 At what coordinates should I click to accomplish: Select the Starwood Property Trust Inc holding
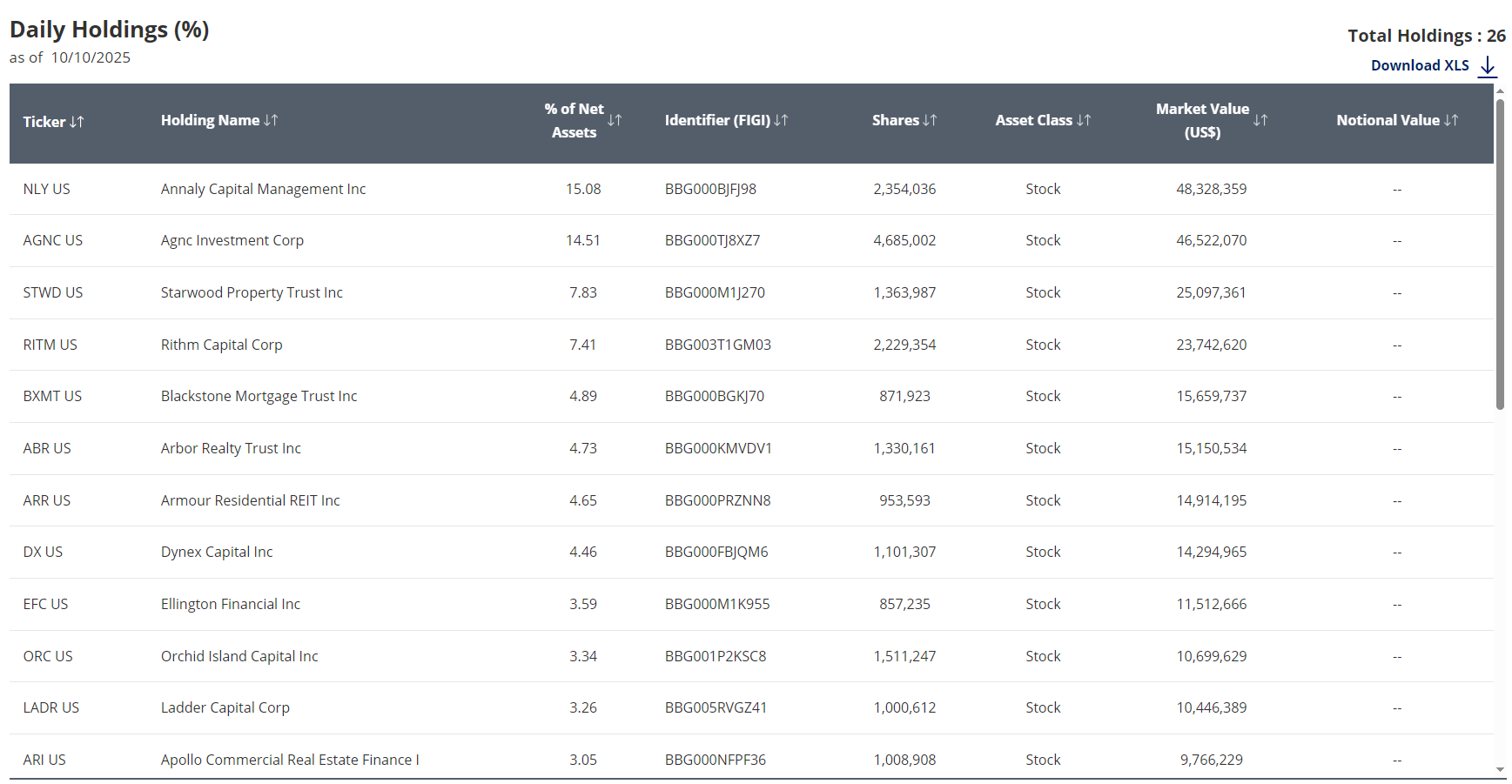(x=252, y=292)
